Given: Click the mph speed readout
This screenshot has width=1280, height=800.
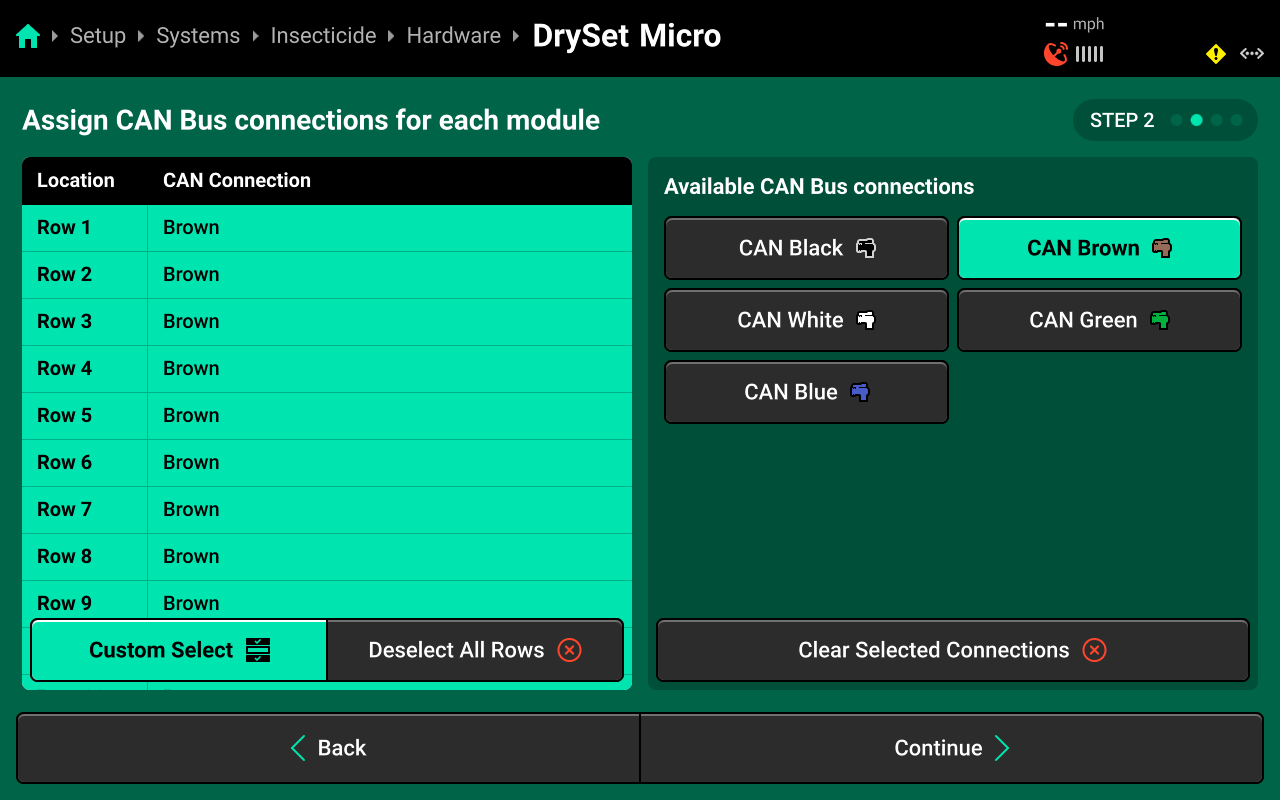Looking at the screenshot, I should click(1075, 24).
